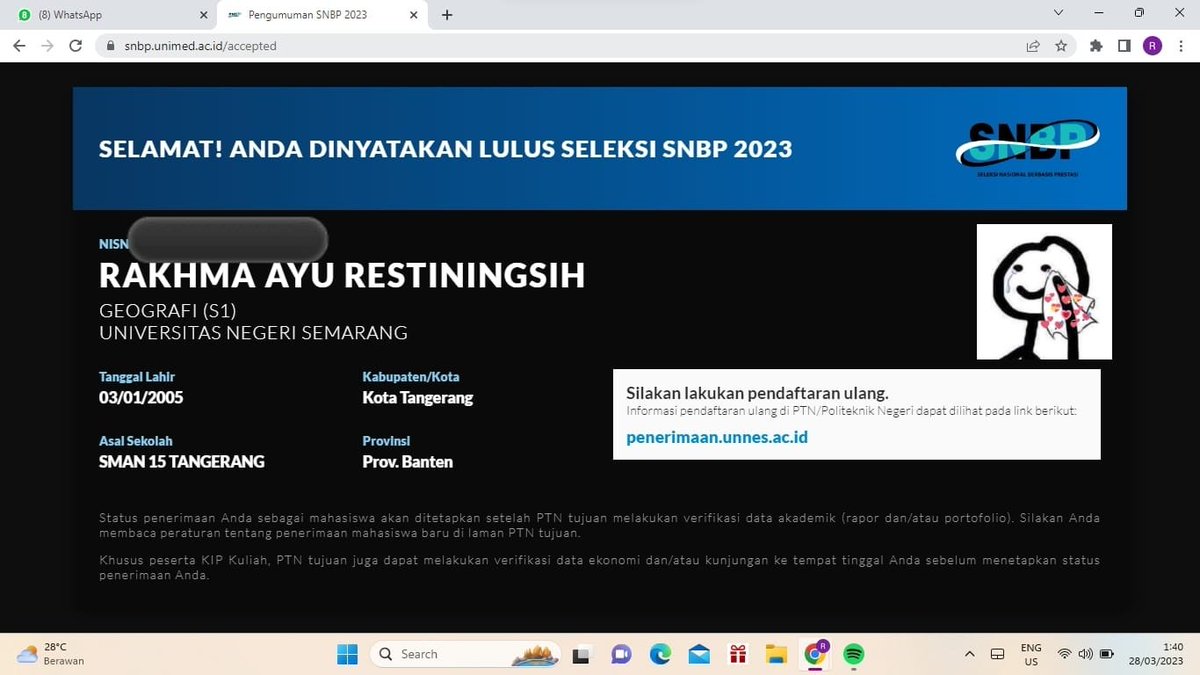
Task: Open the Chrome profile avatar R
Action: pos(1152,46)
